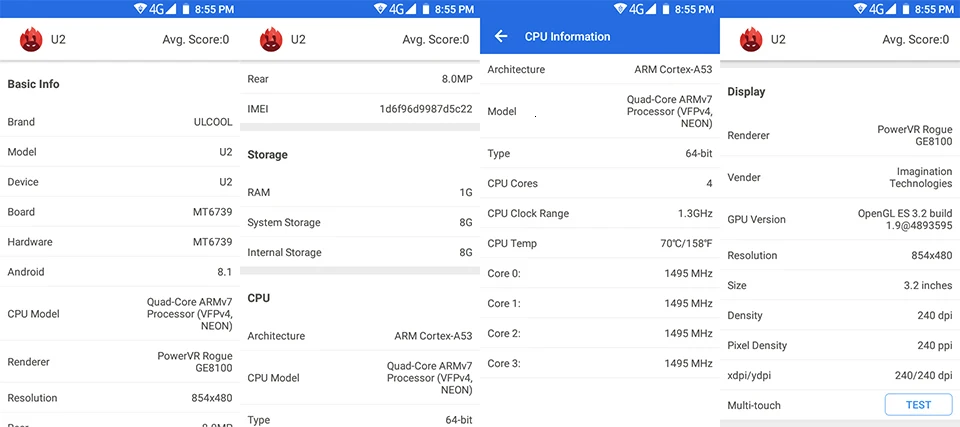The image size is (960, 427).
Task: Select the Brand ULCOOL row
Action: tap(120, 122)
